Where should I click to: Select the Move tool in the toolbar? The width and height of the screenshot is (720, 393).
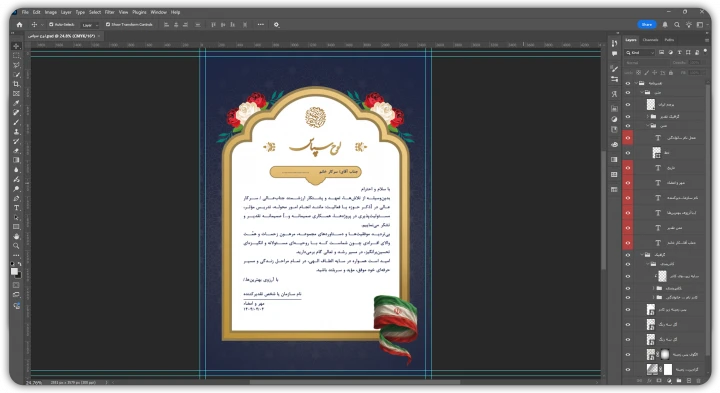[x=17, y=46]
